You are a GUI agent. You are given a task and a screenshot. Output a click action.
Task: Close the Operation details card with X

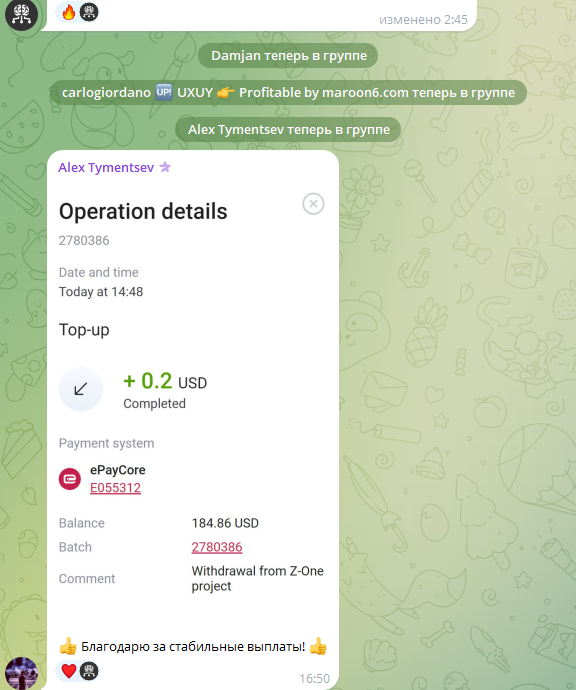pyautogui.click(x=313, y=204)
